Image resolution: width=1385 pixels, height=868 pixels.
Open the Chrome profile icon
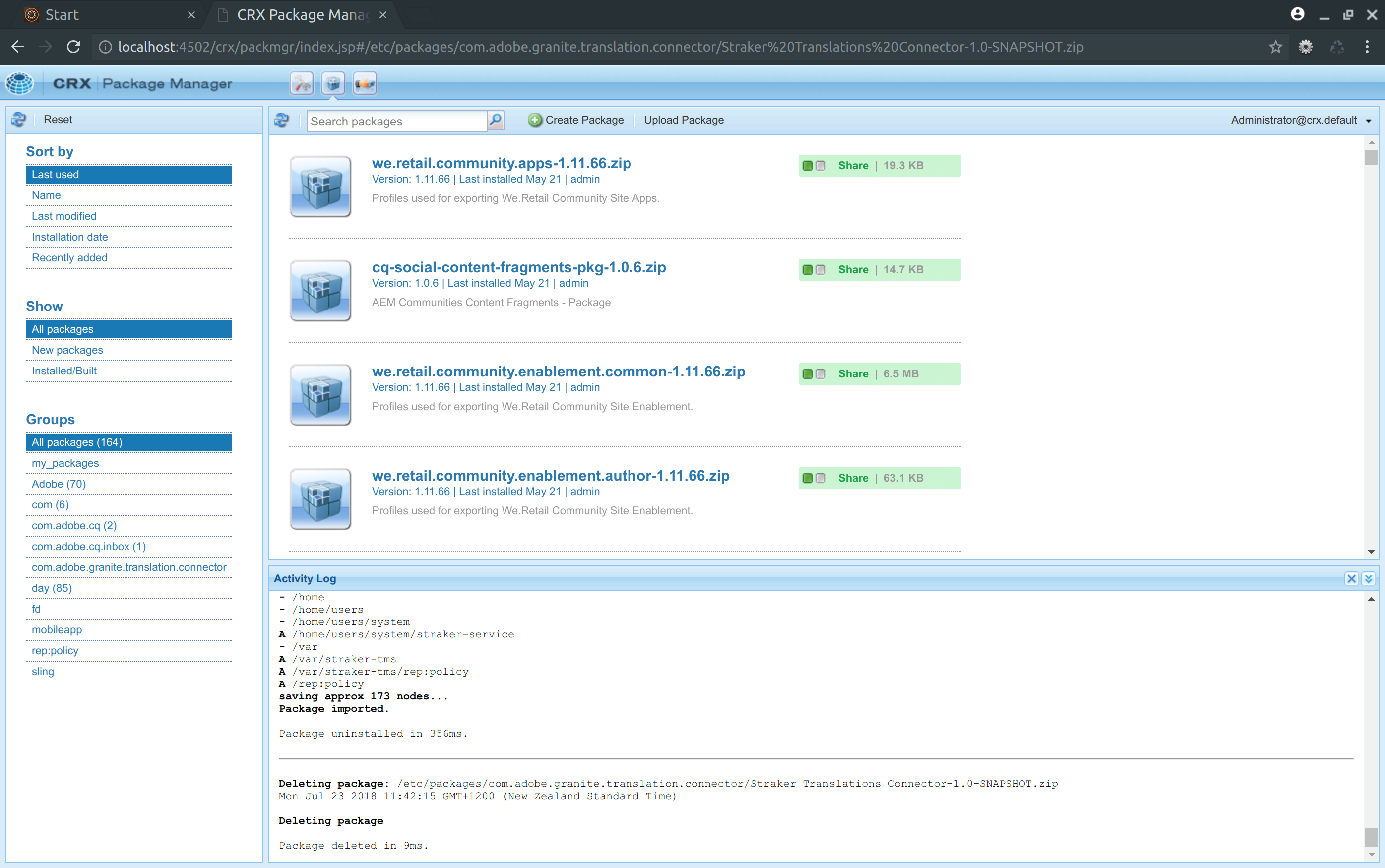click(1298, 14)
